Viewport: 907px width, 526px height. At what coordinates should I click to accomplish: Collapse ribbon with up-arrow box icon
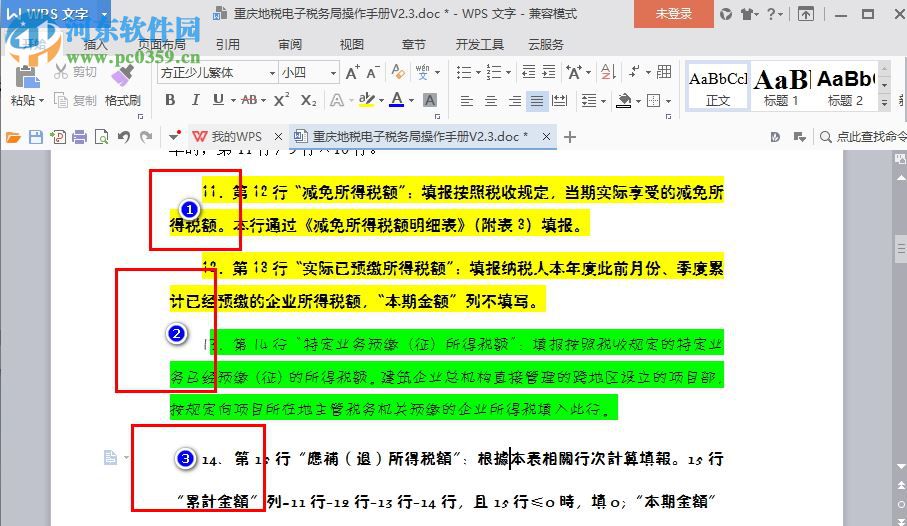[x=806, y=14]
